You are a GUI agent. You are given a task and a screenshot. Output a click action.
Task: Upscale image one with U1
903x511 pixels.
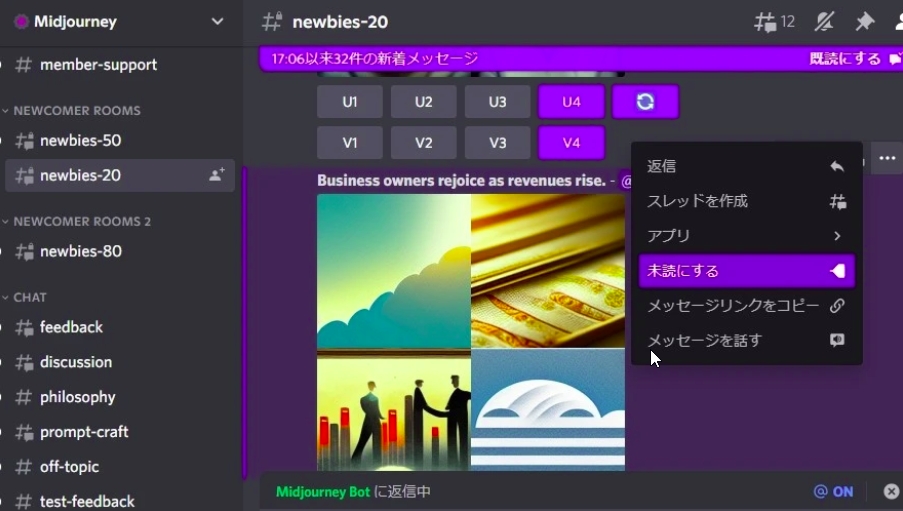[350, 102]
